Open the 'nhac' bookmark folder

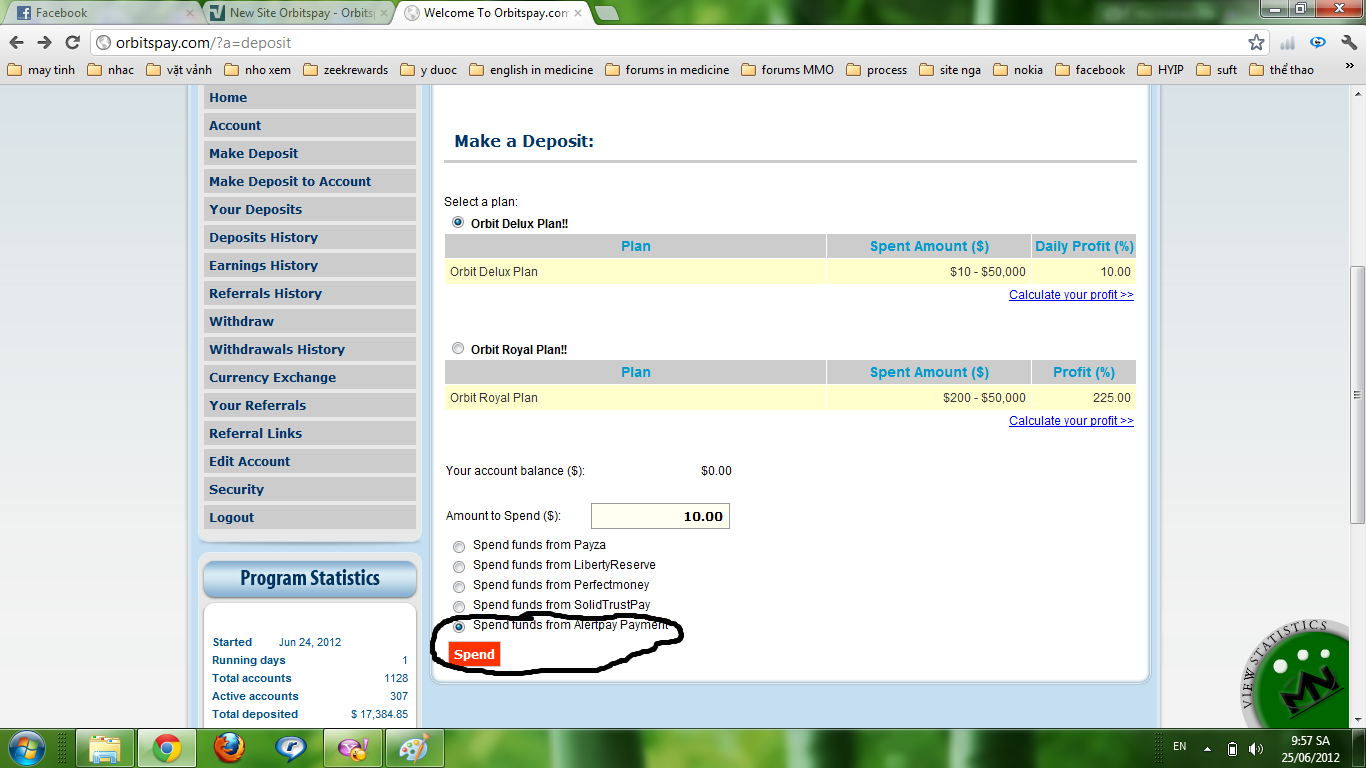click(110, 70)
